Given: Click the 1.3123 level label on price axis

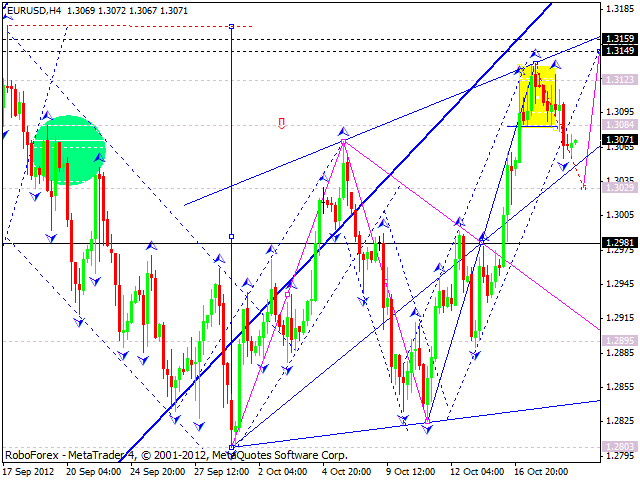Looking at the screenshot, I should pyautogui.click(x=620, y=79).
